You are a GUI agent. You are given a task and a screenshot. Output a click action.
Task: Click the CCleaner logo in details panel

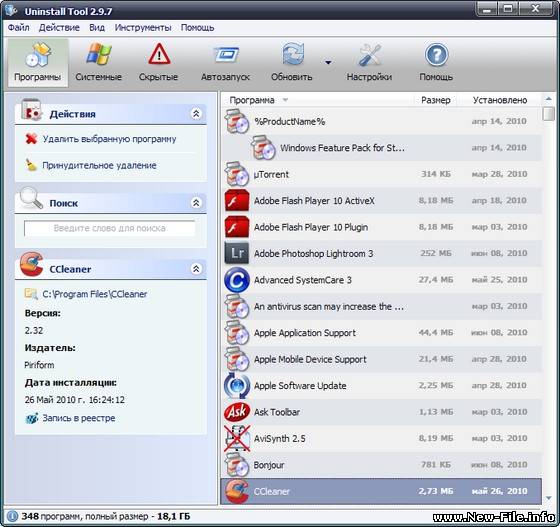[31, 264]
